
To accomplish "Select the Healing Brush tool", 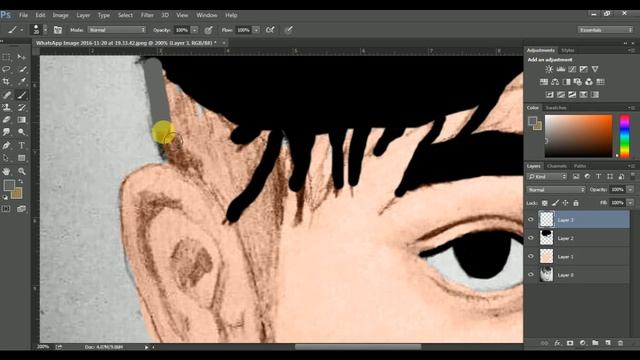I will (x=6, y=95).
